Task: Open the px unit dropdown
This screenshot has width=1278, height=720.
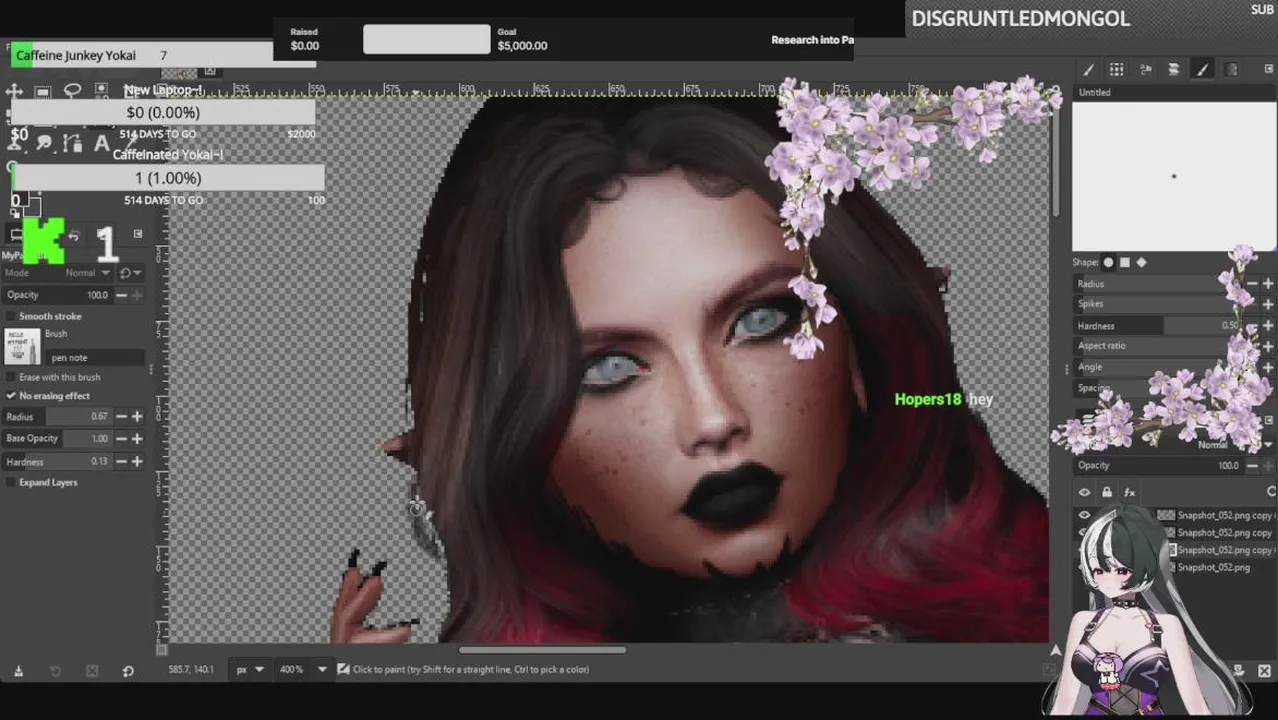Action: pyautogui.click(x=250, y=669)
